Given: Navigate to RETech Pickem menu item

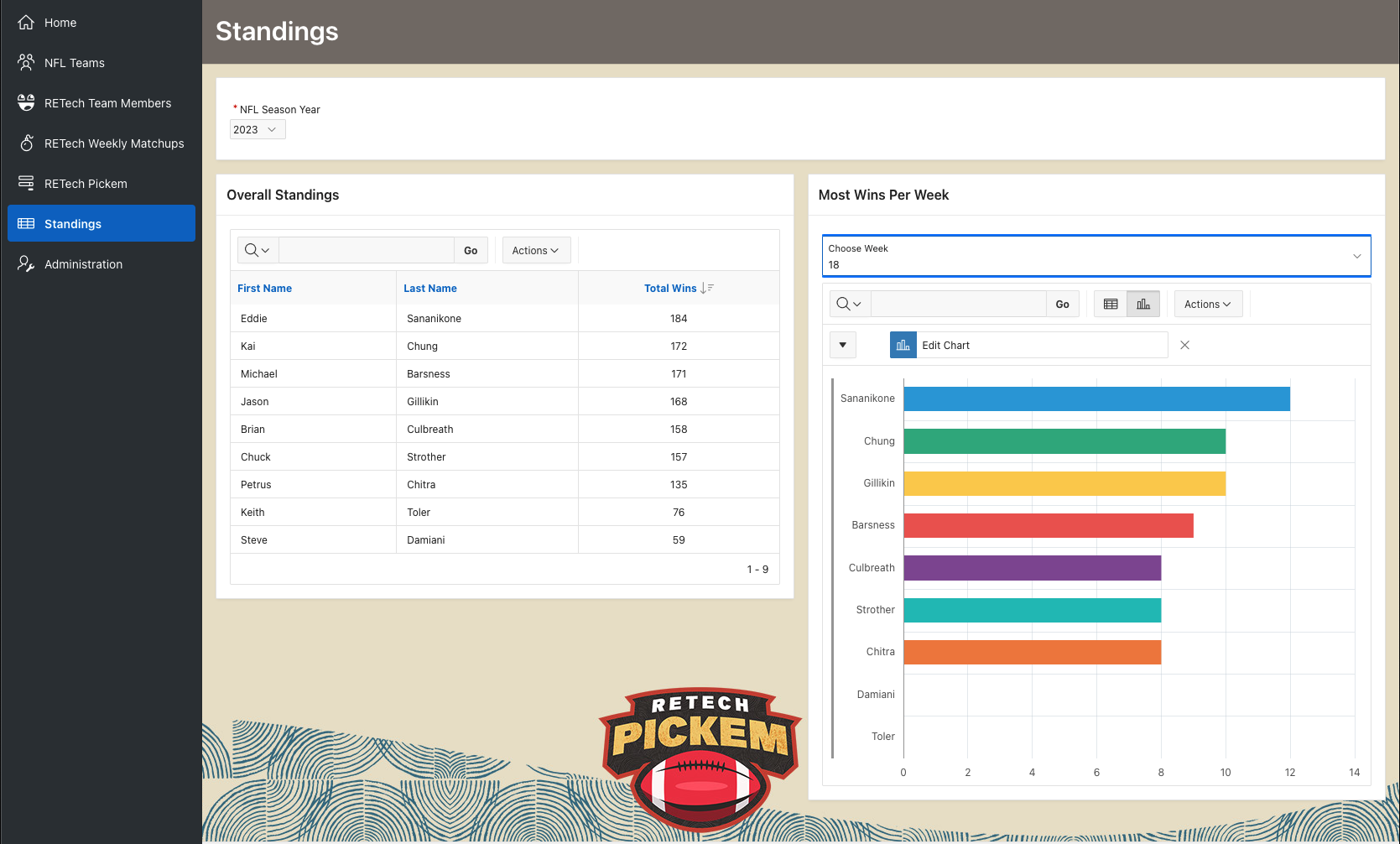Looking at the screenshot, I should click(x=86, y=184).
